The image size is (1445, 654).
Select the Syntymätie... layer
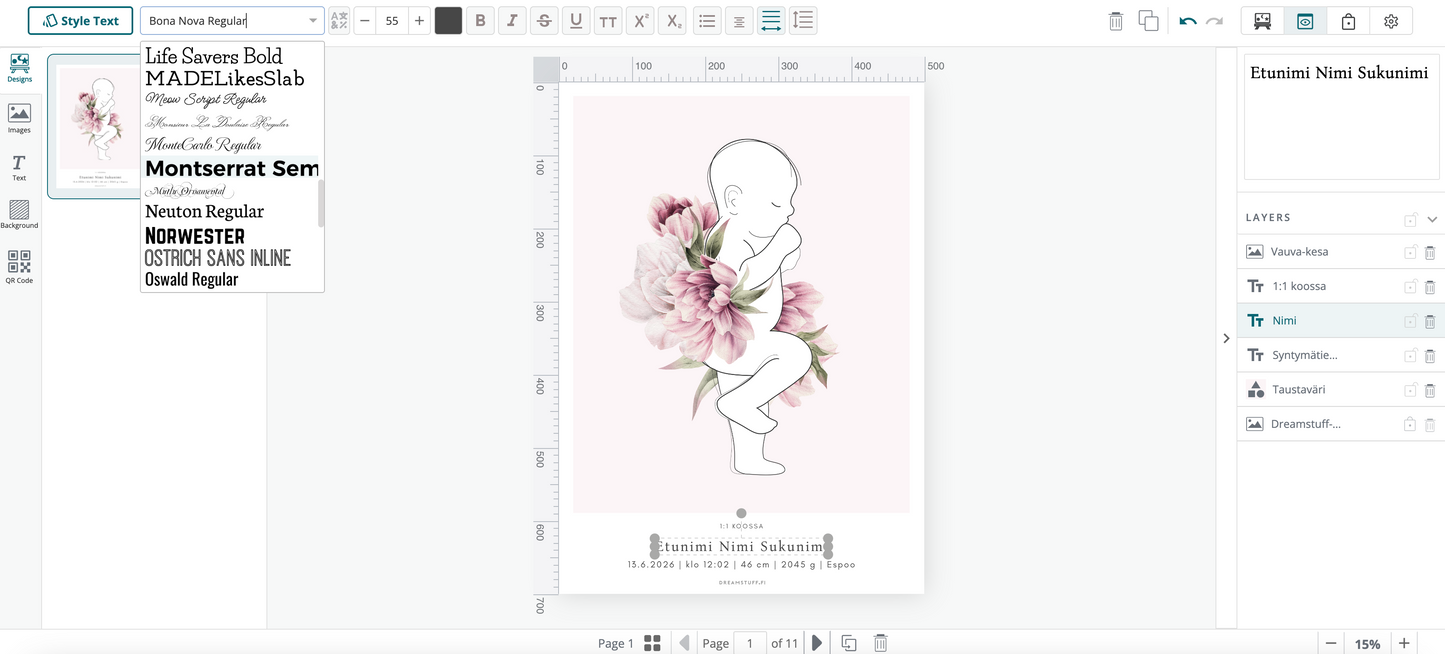point(1340,356)
